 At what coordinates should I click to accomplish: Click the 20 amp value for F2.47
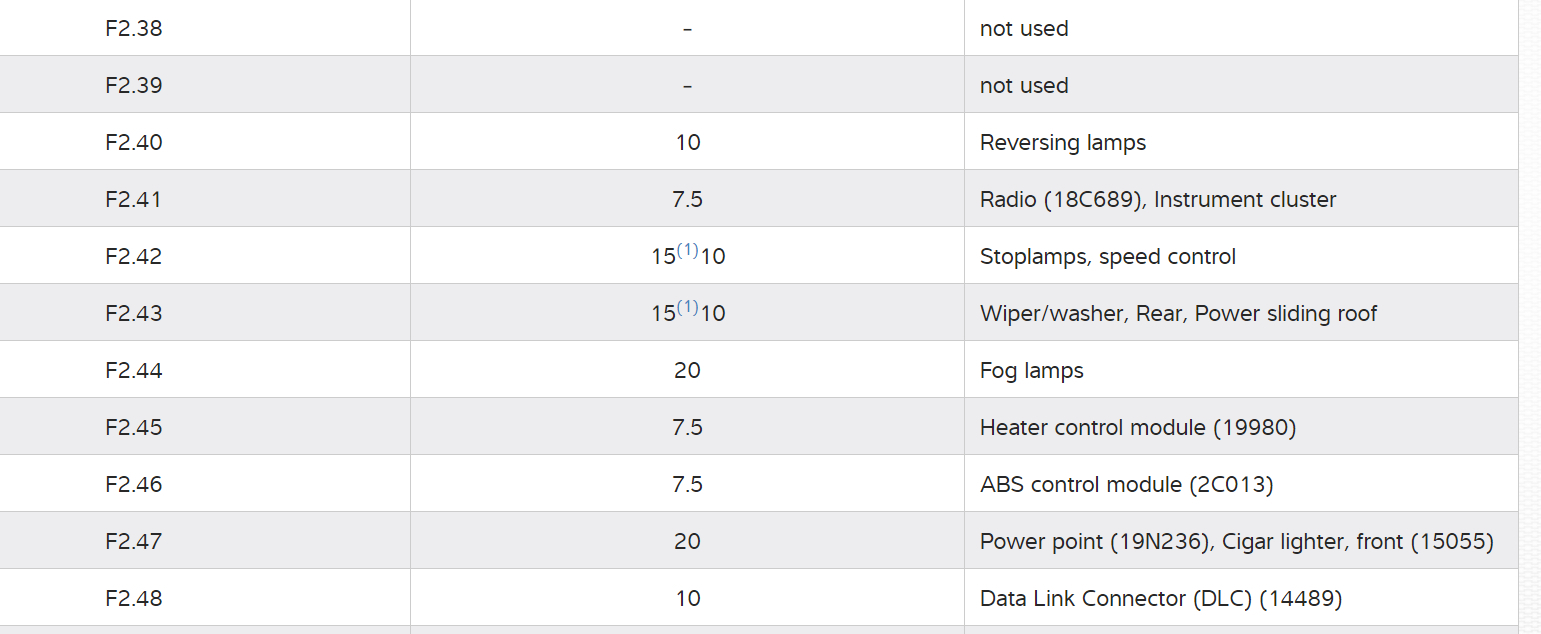click(x=687, y=541)
